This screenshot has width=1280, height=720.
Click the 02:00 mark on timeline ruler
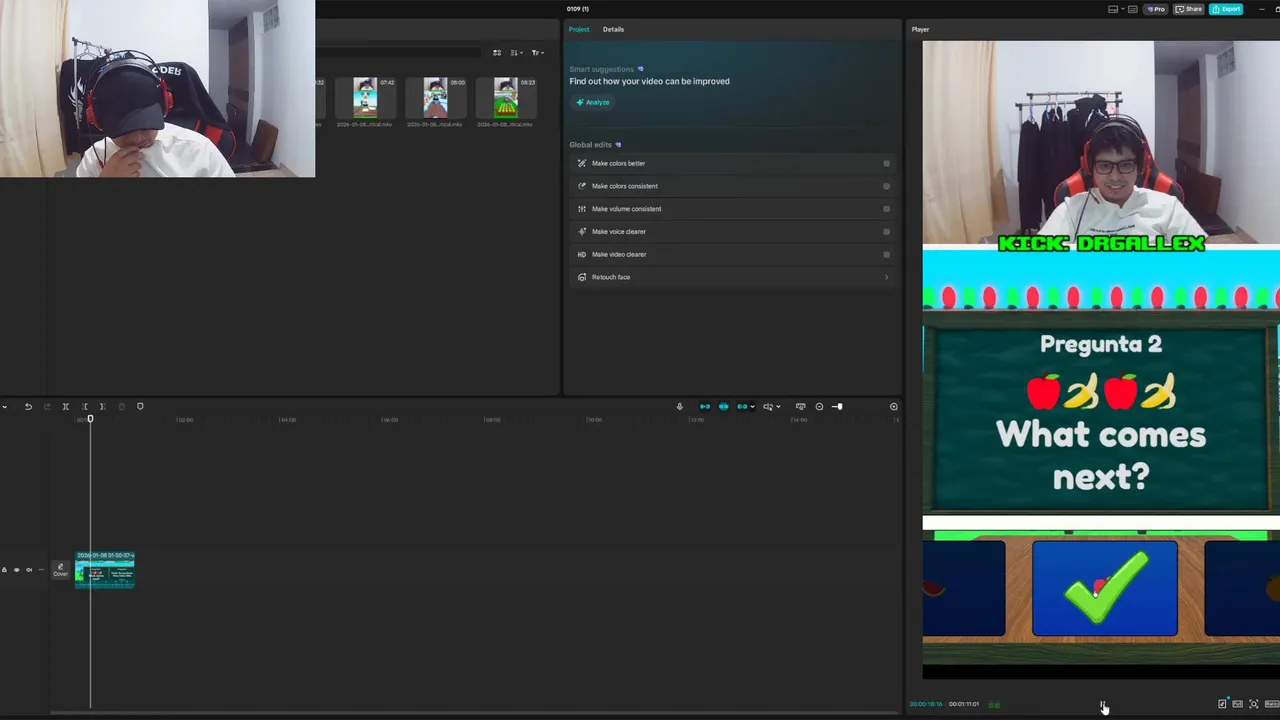pos(185,420)
